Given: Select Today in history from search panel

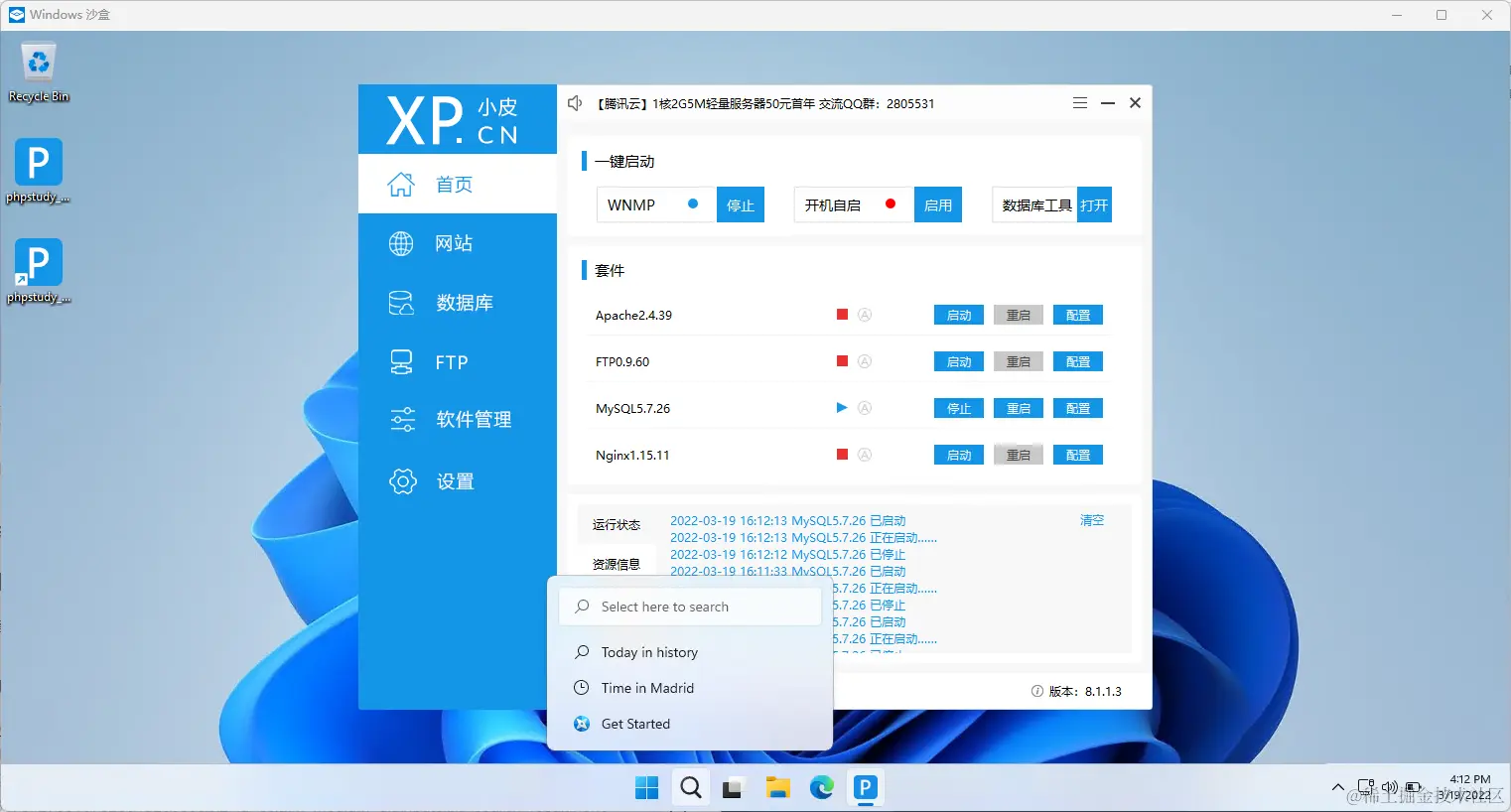Looking at the screenshot, I should click(x=650, y=652).
